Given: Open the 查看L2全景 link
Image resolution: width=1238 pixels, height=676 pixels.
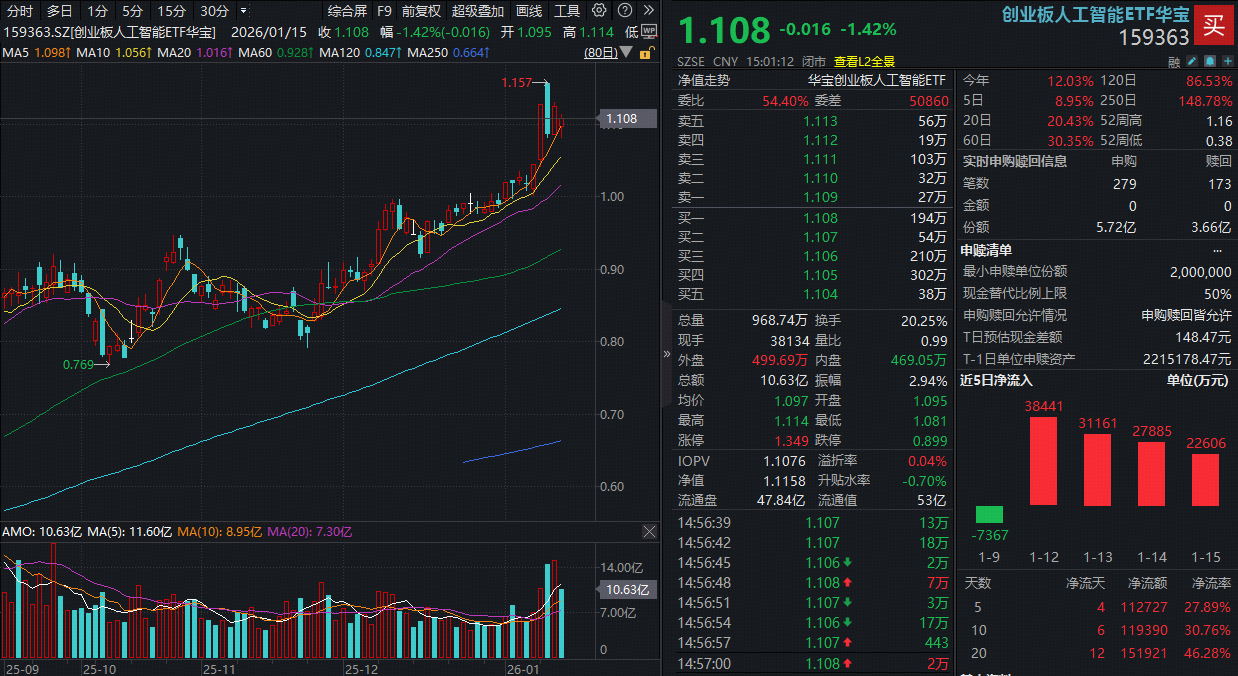Looking at the screenshot, I should [x=864, y=61].
